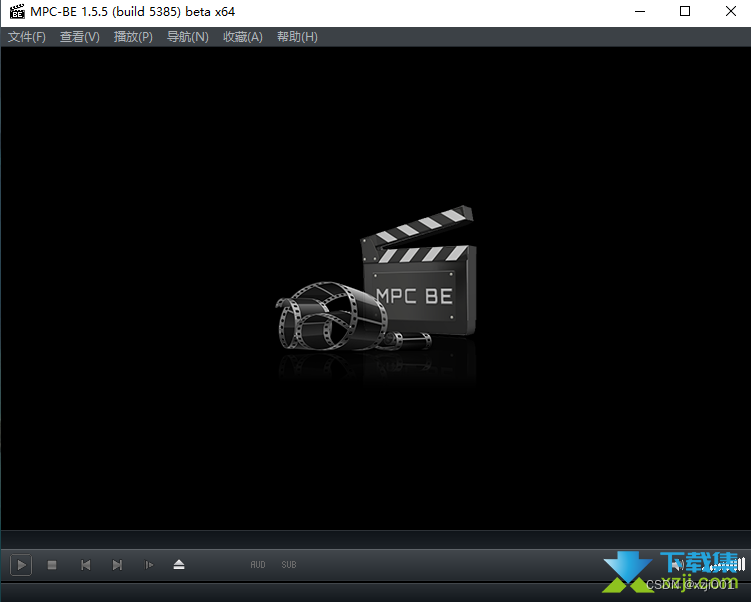Skip to the next file
Image resolution: width=751 pixels, height=602 pixels.
(117, 565)
